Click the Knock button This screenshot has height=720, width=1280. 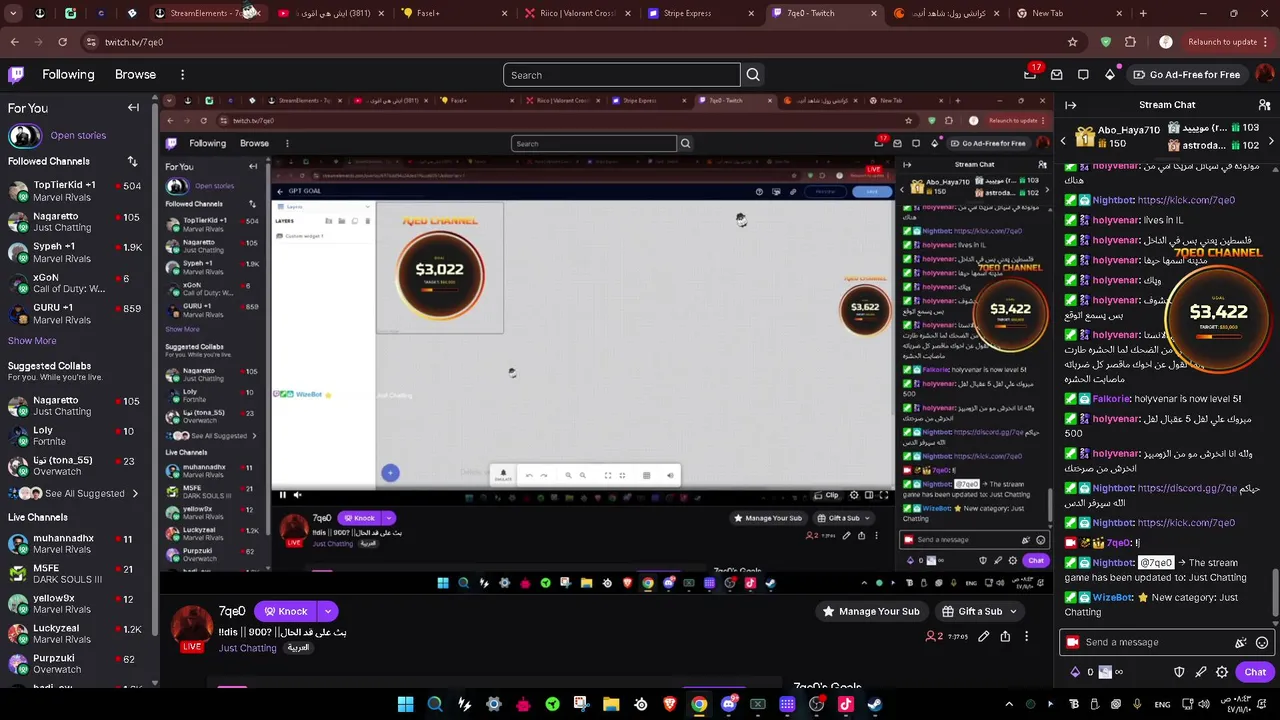click(285, 611)
